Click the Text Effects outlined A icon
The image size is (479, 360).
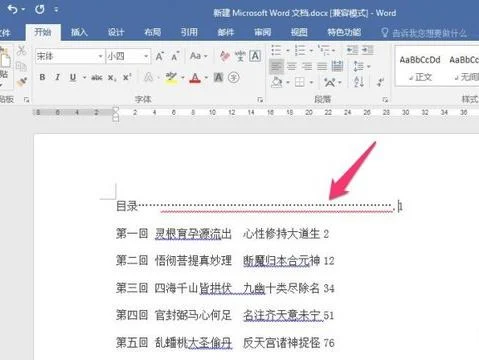[148, 78]
